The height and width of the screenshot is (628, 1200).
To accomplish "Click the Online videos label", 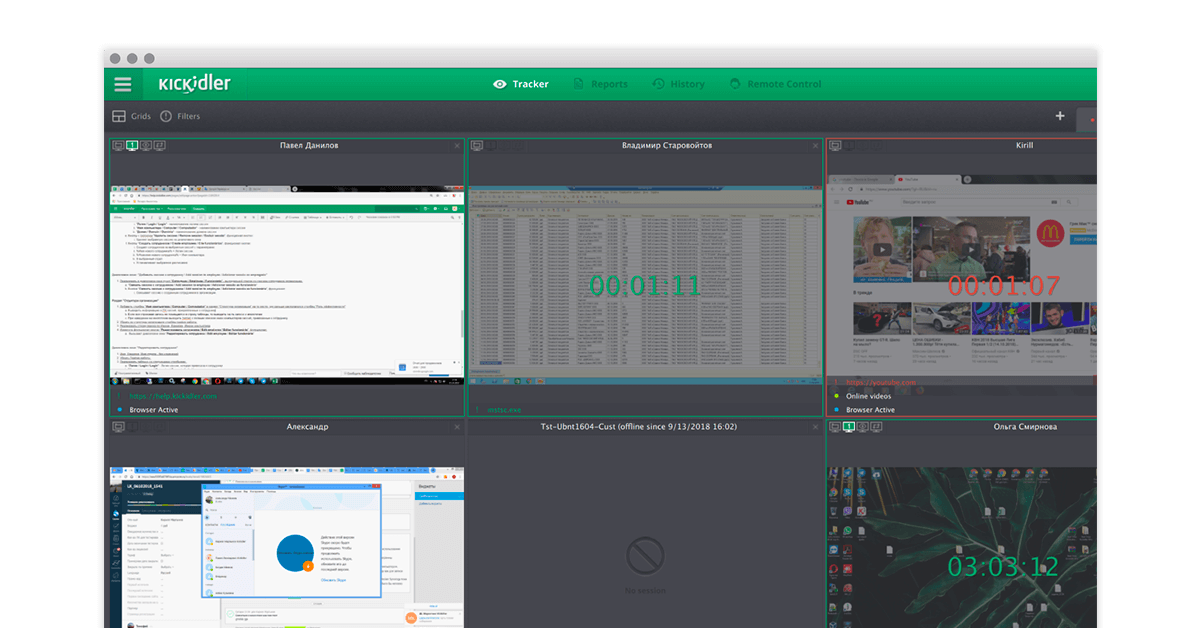I will tap(869, 396).
